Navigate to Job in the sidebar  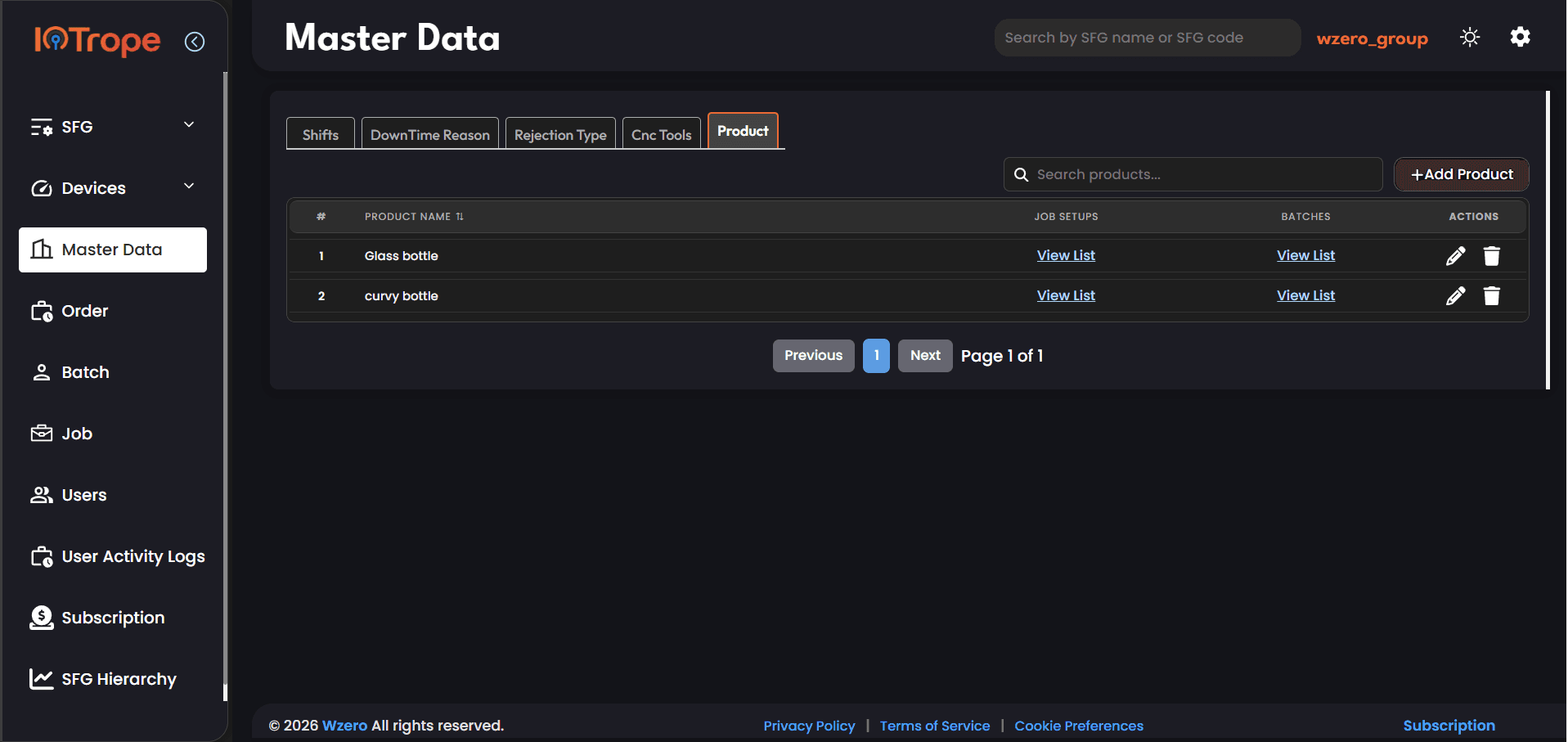(78, 434)
